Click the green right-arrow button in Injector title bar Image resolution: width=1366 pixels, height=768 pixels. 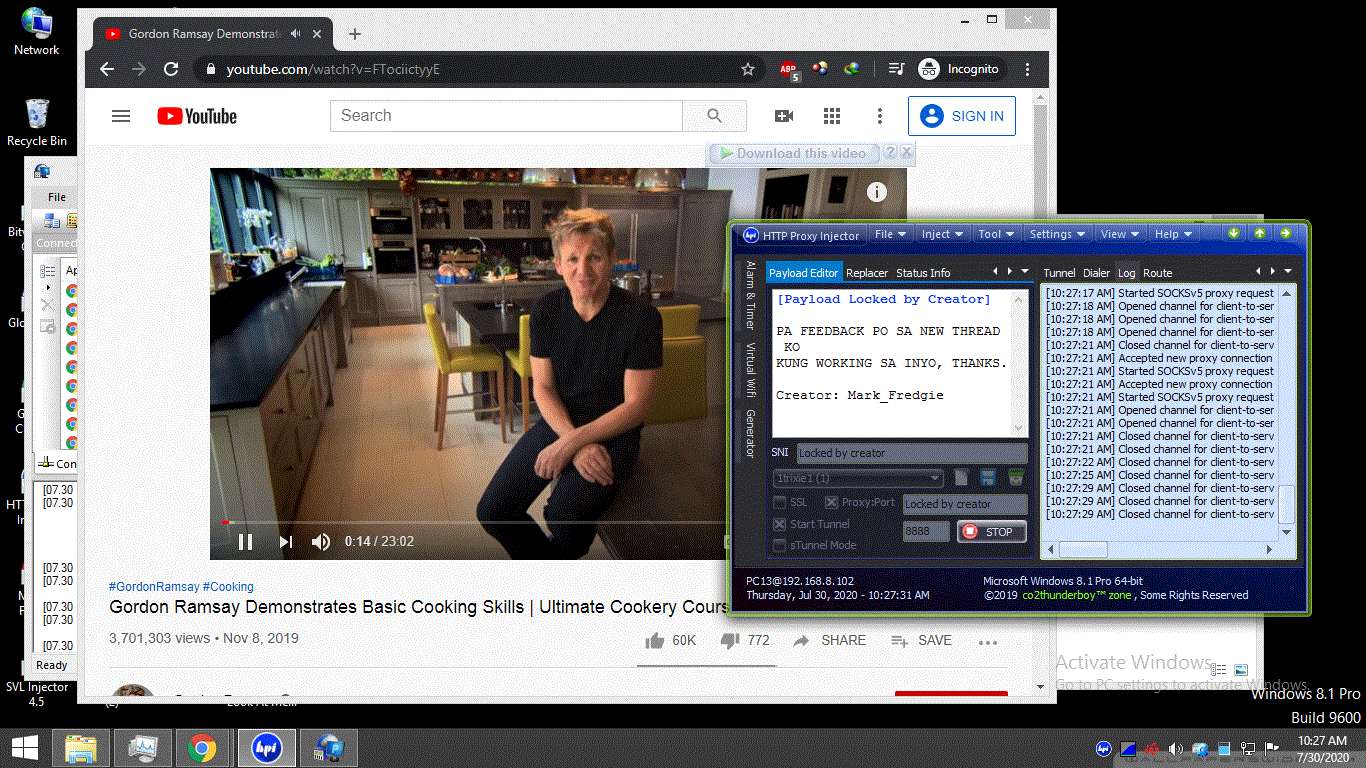click(1285, 234)
